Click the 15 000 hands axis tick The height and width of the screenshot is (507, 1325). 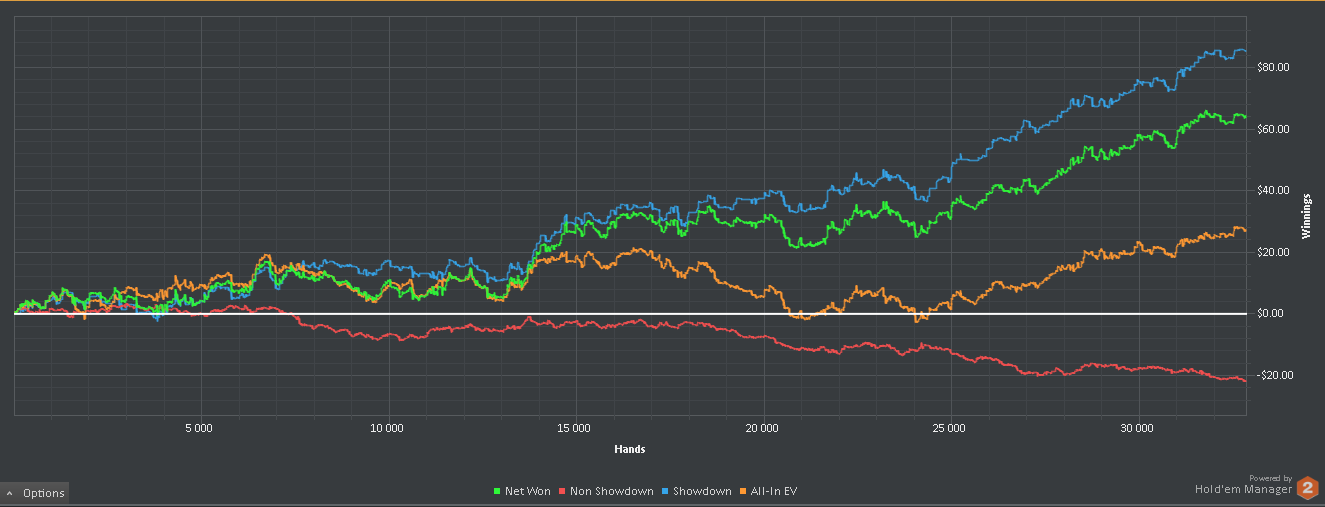(574, 428)
